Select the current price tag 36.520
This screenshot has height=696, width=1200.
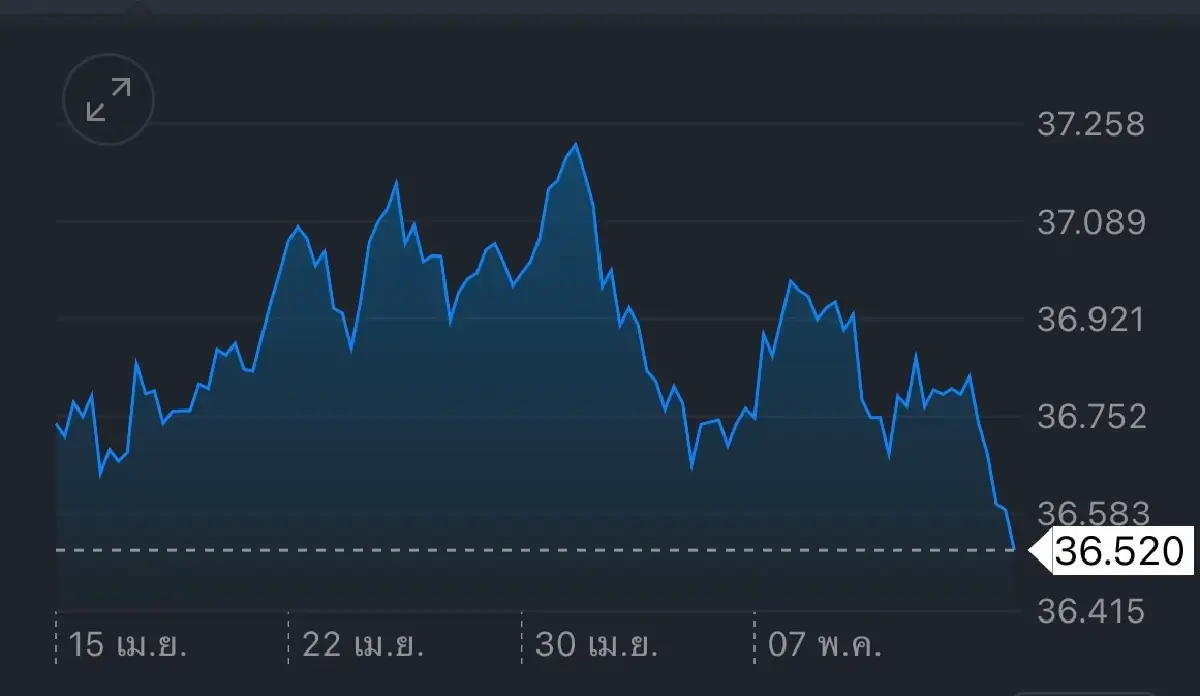1111,550
